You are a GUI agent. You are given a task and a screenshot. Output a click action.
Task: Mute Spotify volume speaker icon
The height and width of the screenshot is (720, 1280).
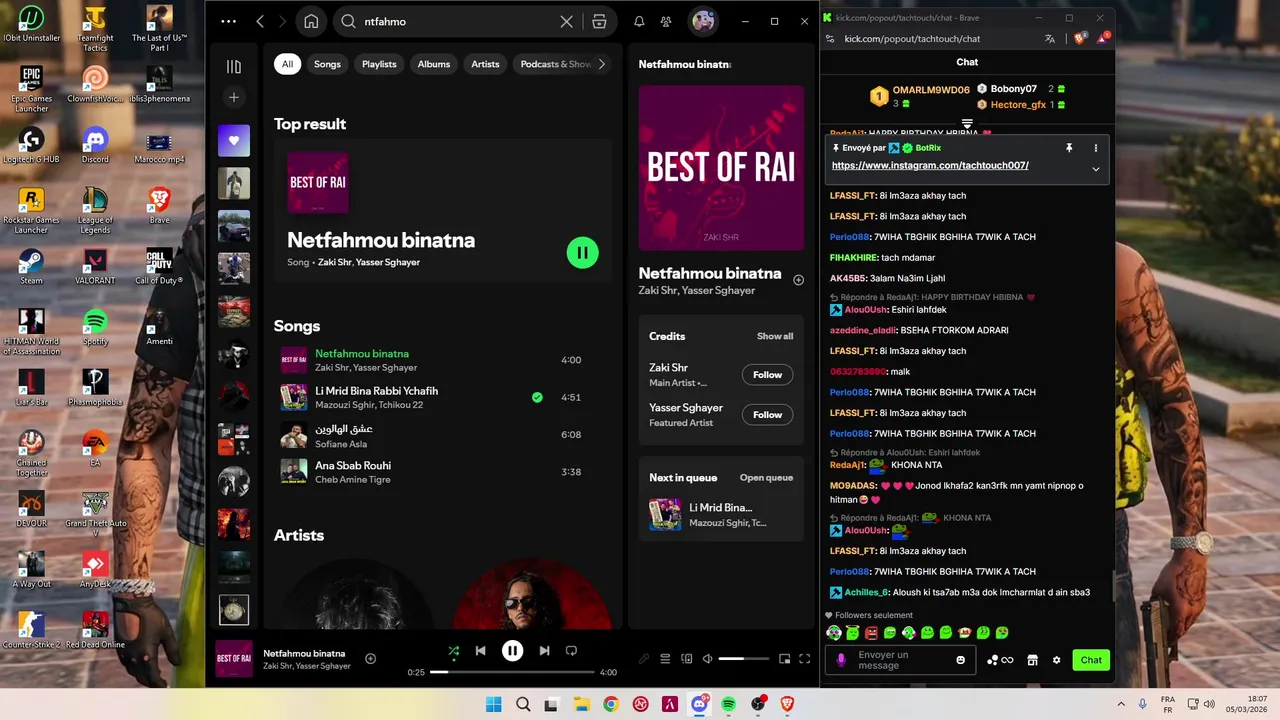(707, 659)
